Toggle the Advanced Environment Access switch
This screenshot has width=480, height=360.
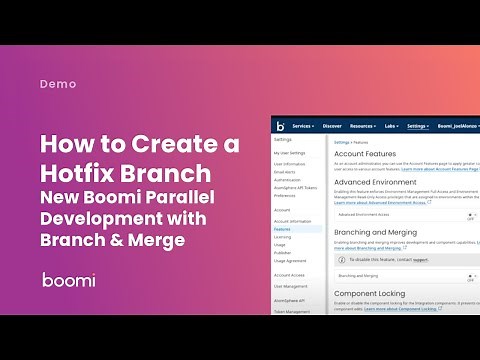click(471, 216)
